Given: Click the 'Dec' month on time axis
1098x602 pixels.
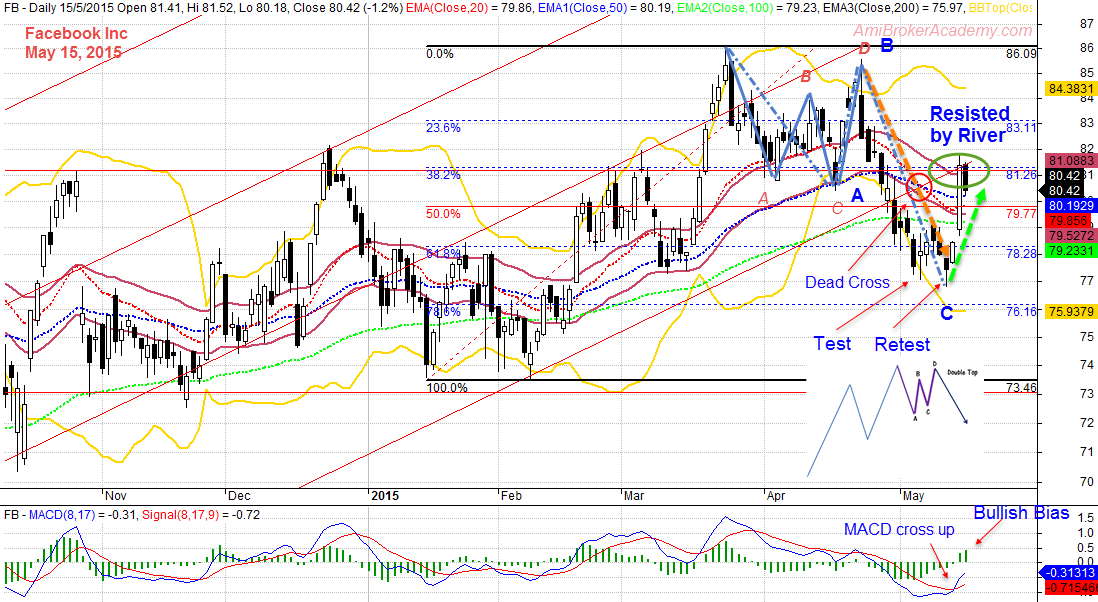Looking at the screenshot, I should point(239,496).
